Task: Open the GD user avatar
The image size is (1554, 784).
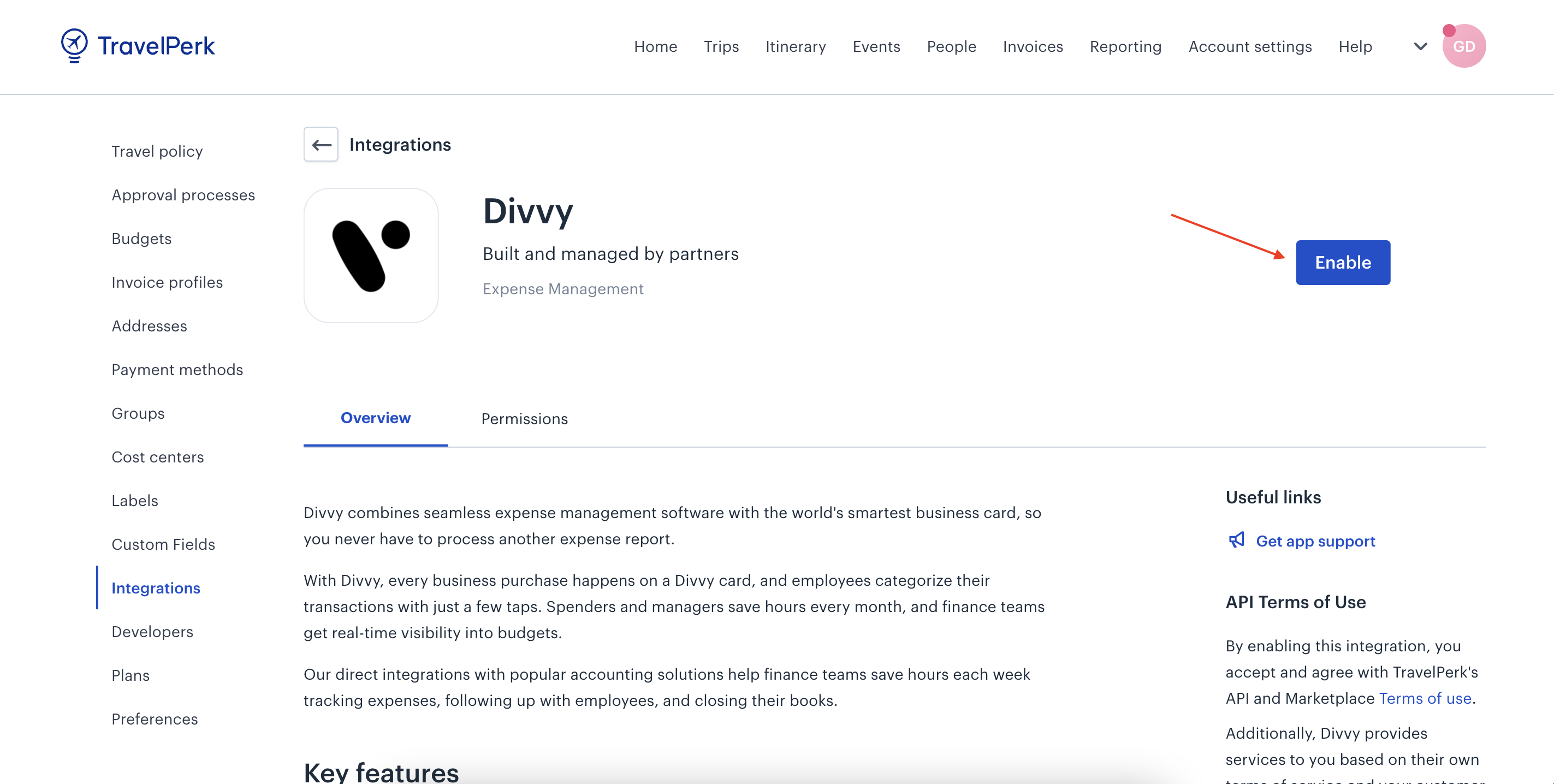Action: point(1464,46)
